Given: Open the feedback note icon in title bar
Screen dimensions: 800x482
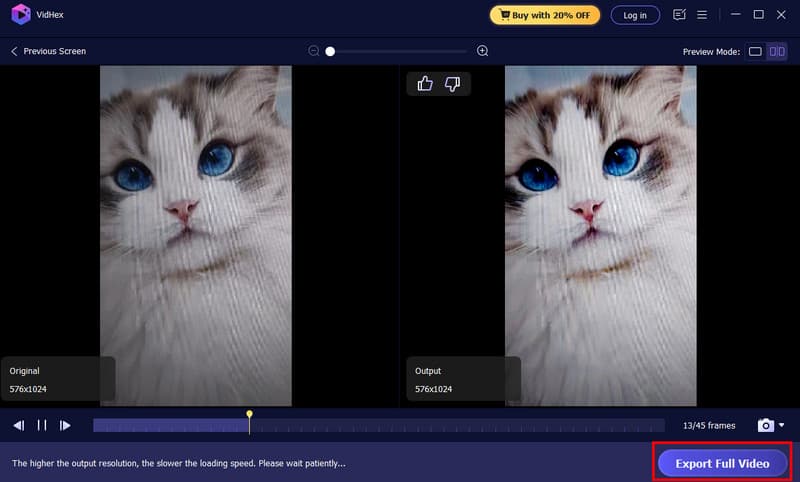Looking at the screenshot, I should [680, 15].
